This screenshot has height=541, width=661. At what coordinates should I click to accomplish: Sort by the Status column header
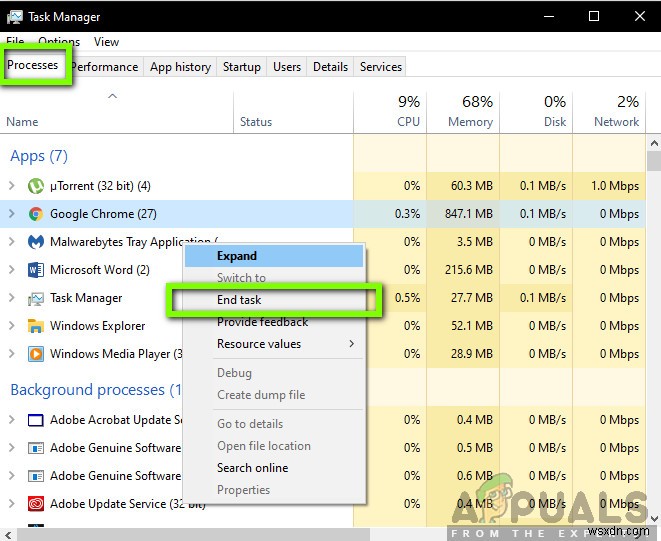[x=293, y=112]
